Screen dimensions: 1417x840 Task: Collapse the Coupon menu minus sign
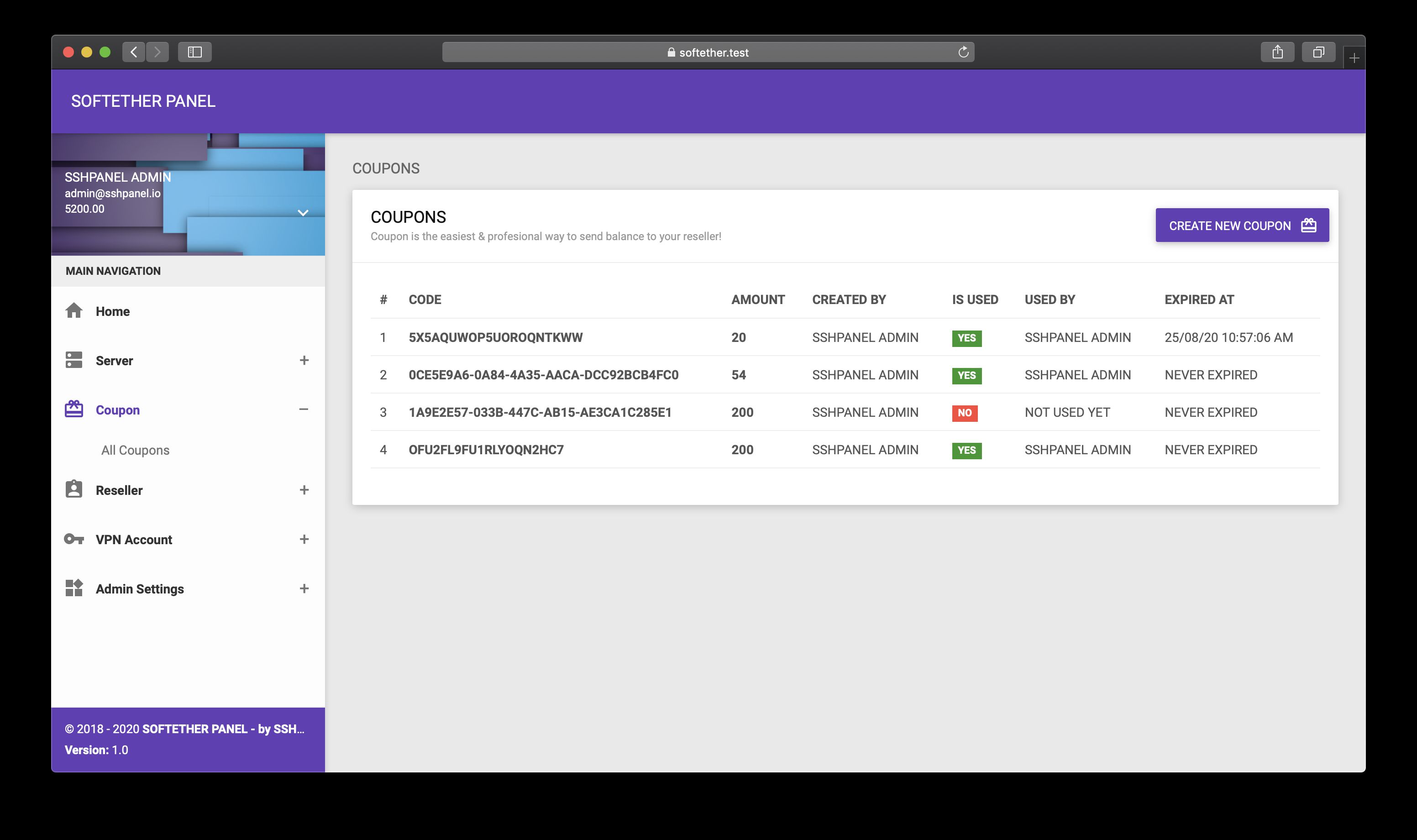pyautogui.click(x=304, y=409)
